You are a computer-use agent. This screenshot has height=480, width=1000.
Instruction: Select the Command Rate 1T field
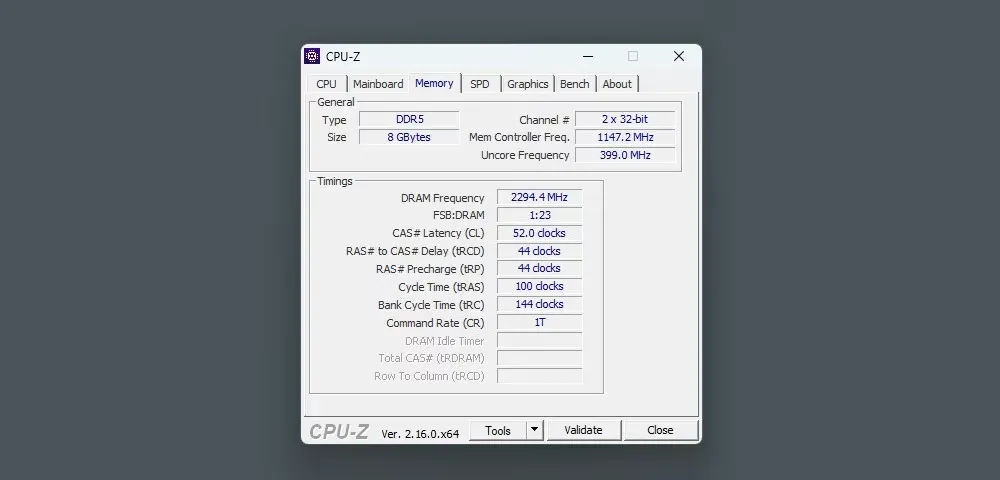point(539,322)
